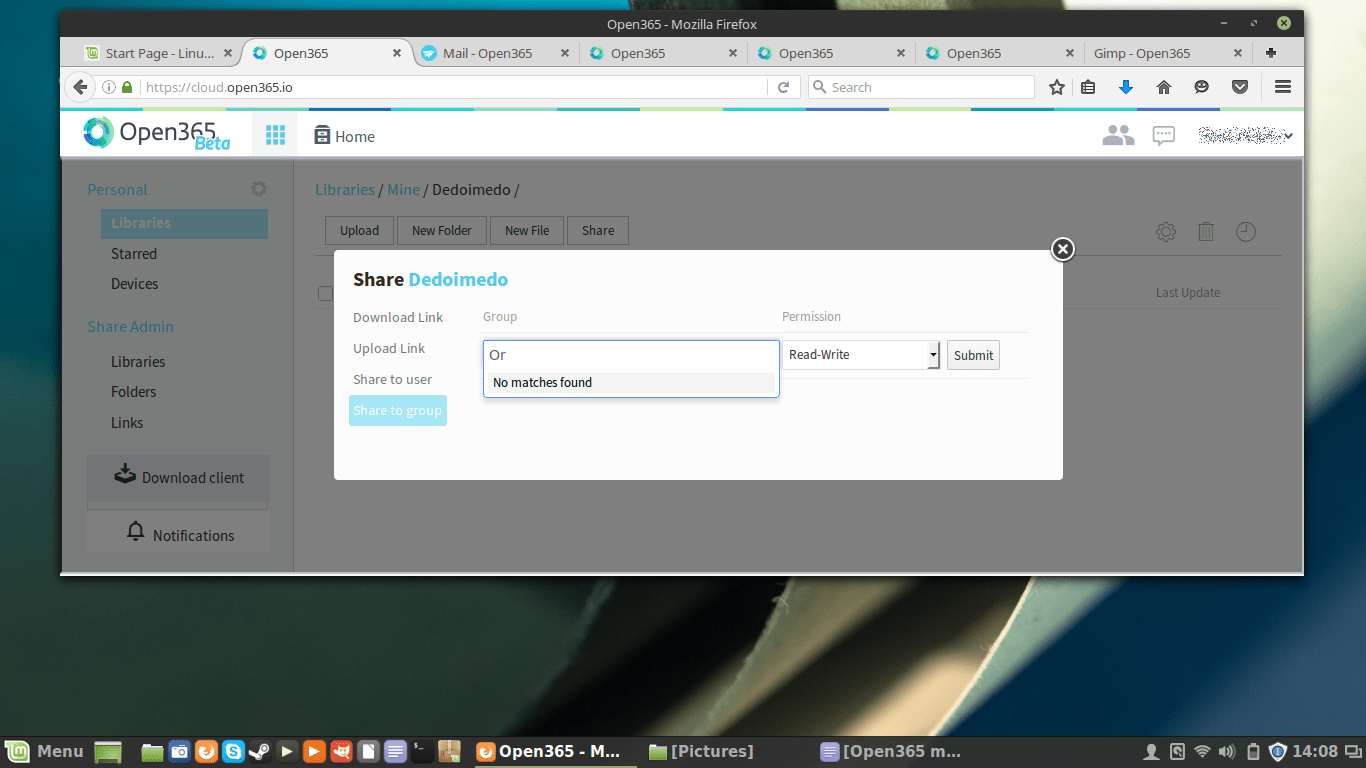Screen dimensions: 1366x768
Task: Open the VLC orange play icon in panel
Action: click(313, 751)
